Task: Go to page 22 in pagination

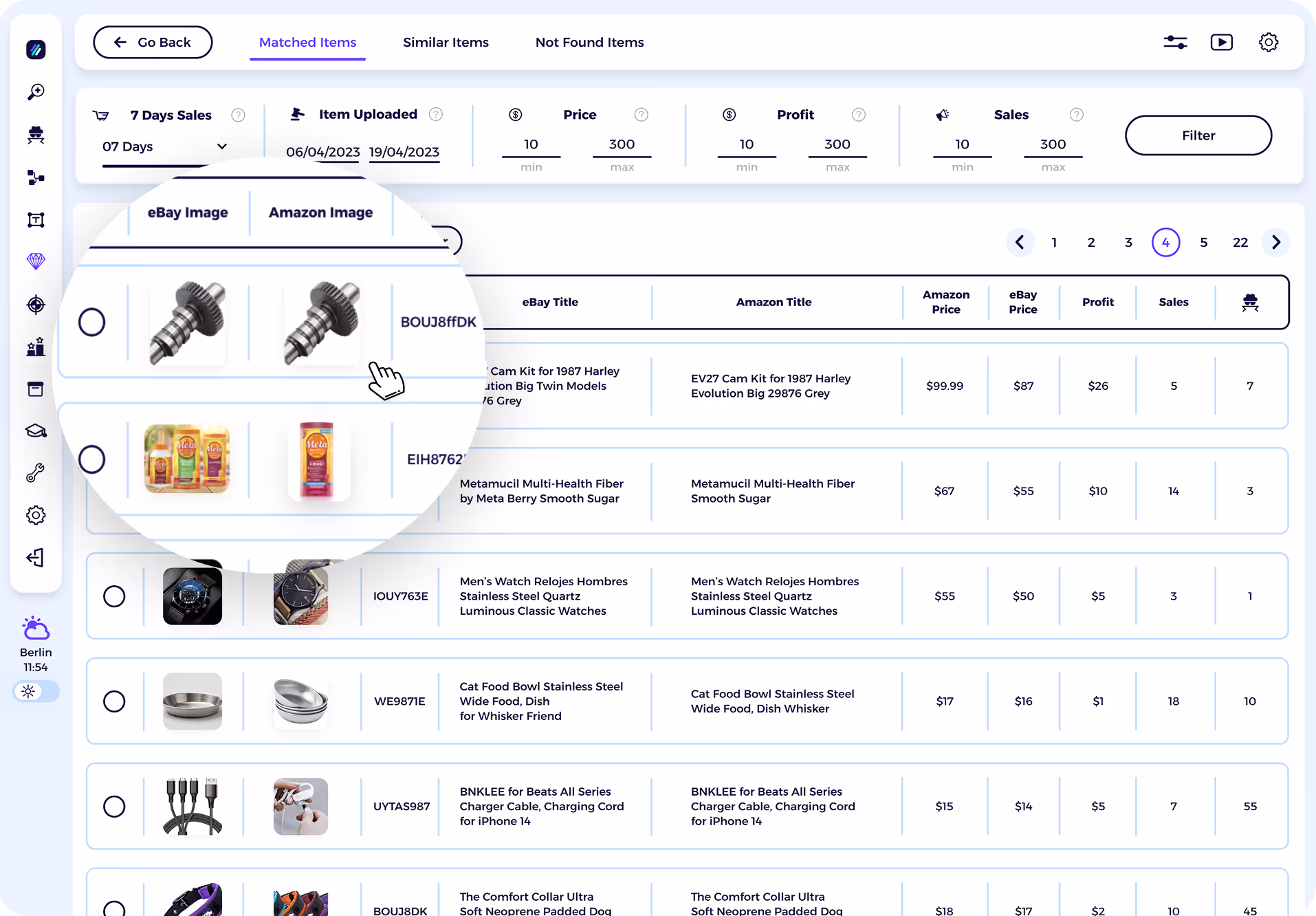Action: tap(1240, 242)
